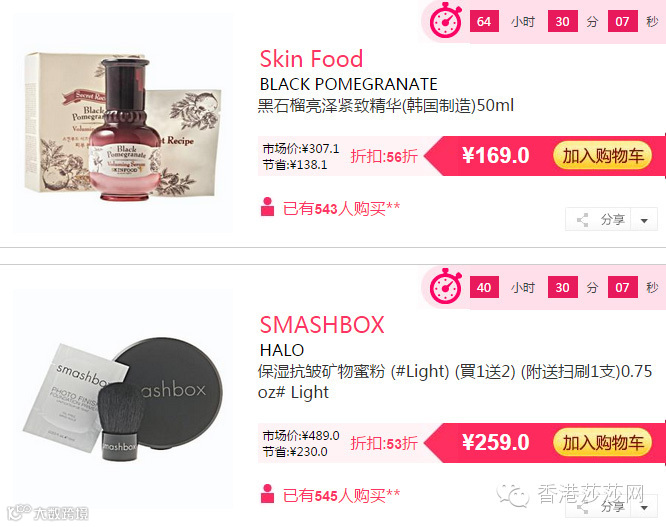
Task: Open the HALO product title
Action: [282, 350]
